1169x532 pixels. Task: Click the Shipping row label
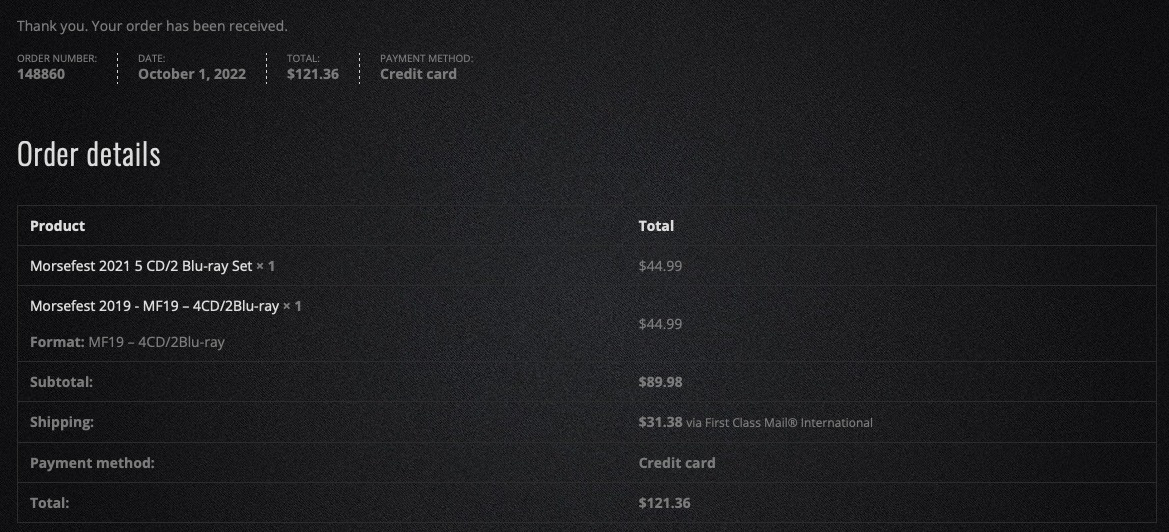[61, 422]
